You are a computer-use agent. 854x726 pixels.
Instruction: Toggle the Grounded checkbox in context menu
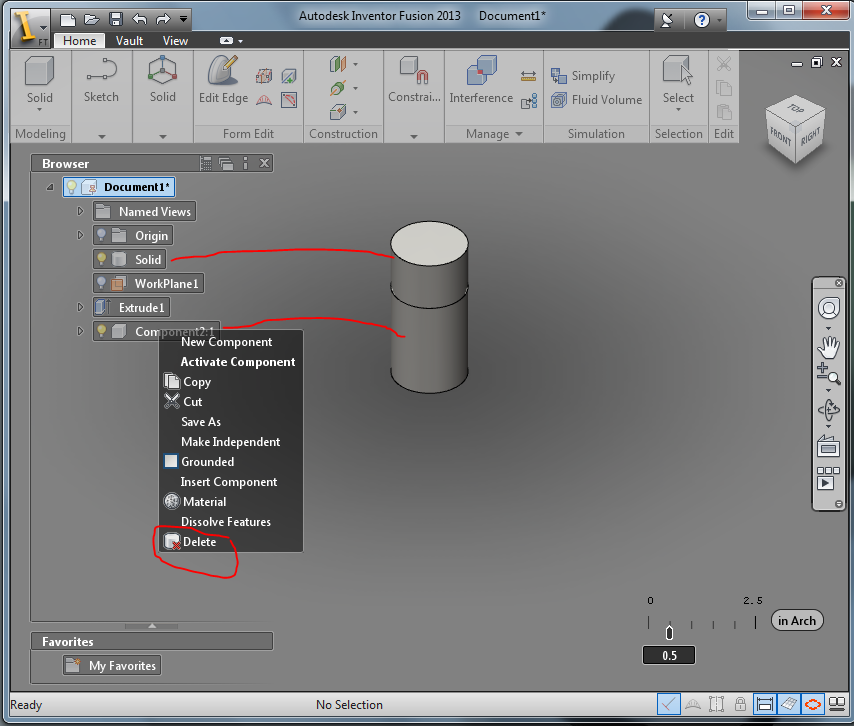coord(171,462)
